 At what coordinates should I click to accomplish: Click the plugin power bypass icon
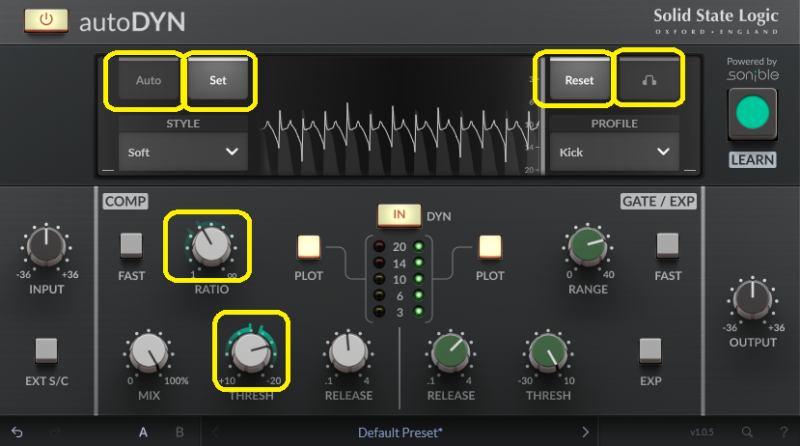click(46, 19)
